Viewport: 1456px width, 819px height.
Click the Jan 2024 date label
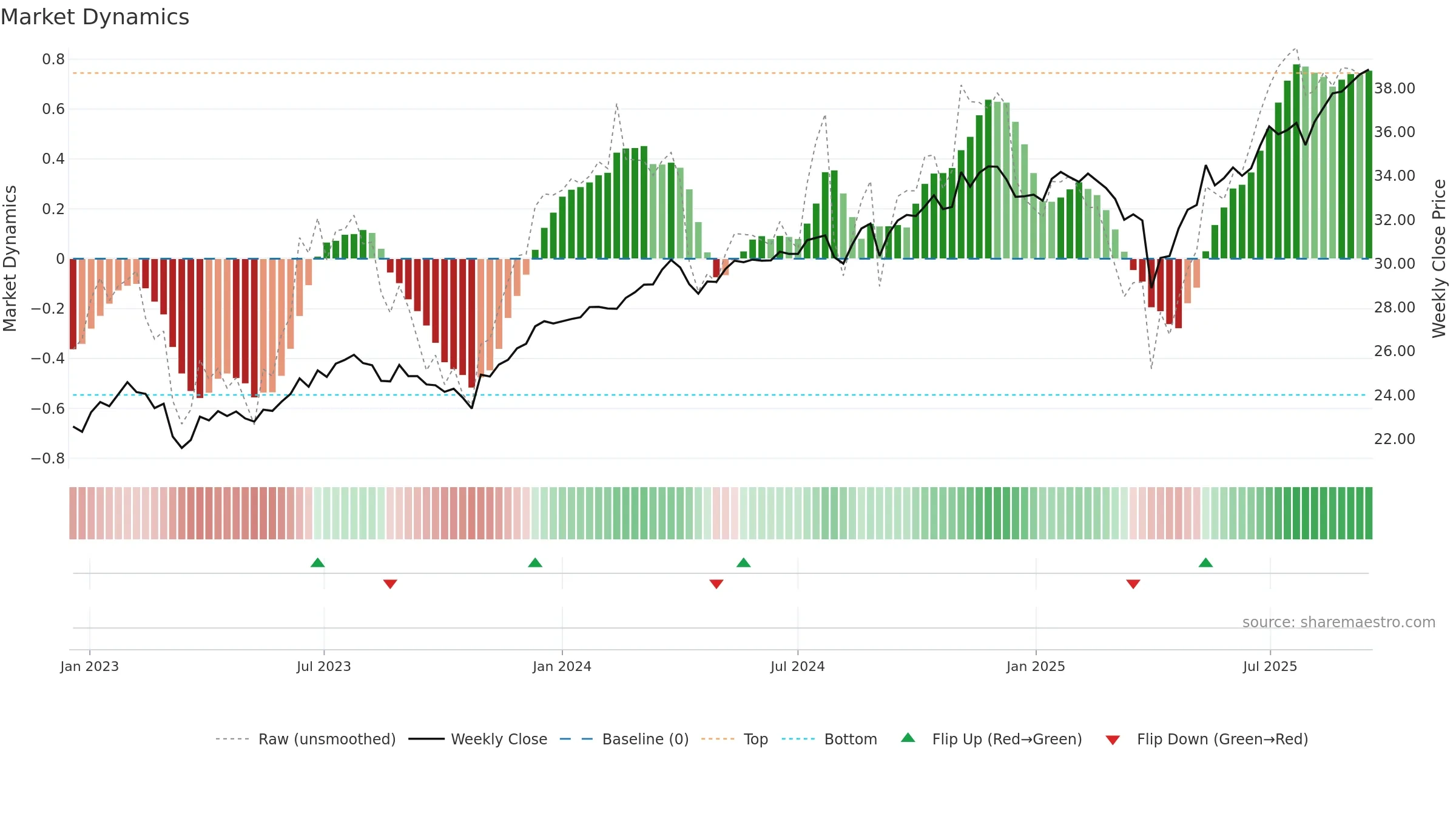562,666
